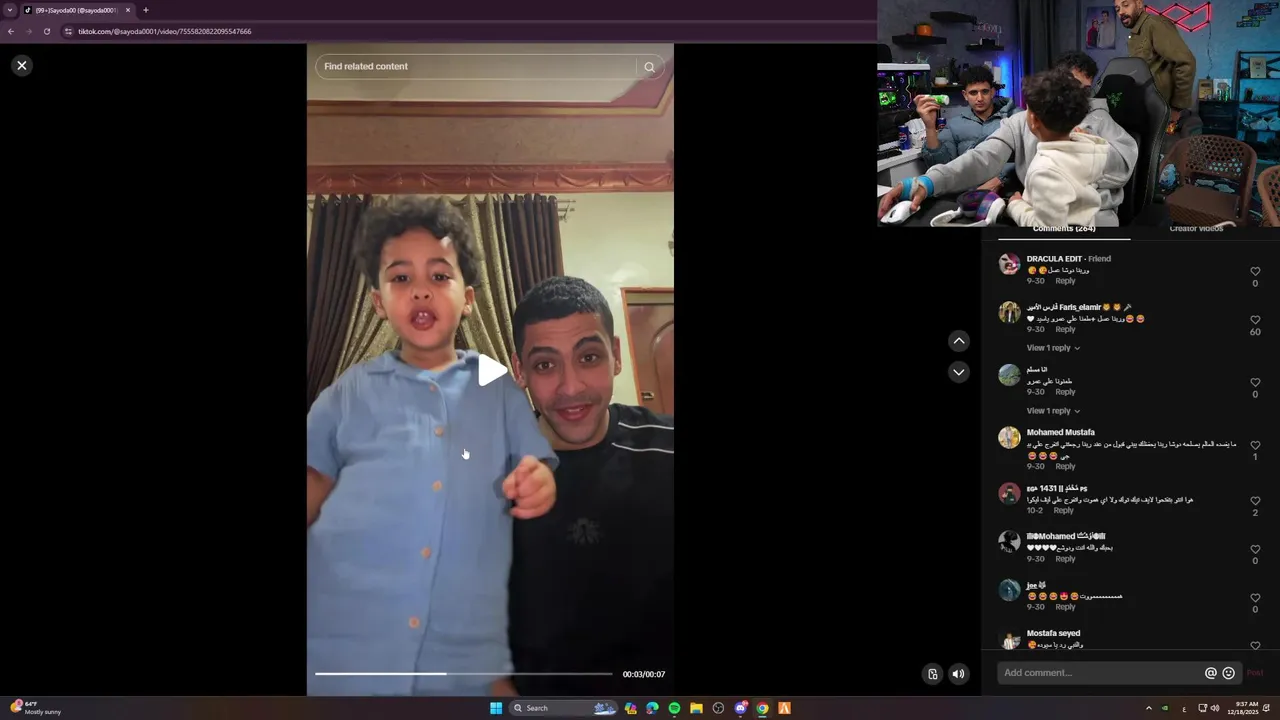Like joe's comment

tap(1255, 598)
